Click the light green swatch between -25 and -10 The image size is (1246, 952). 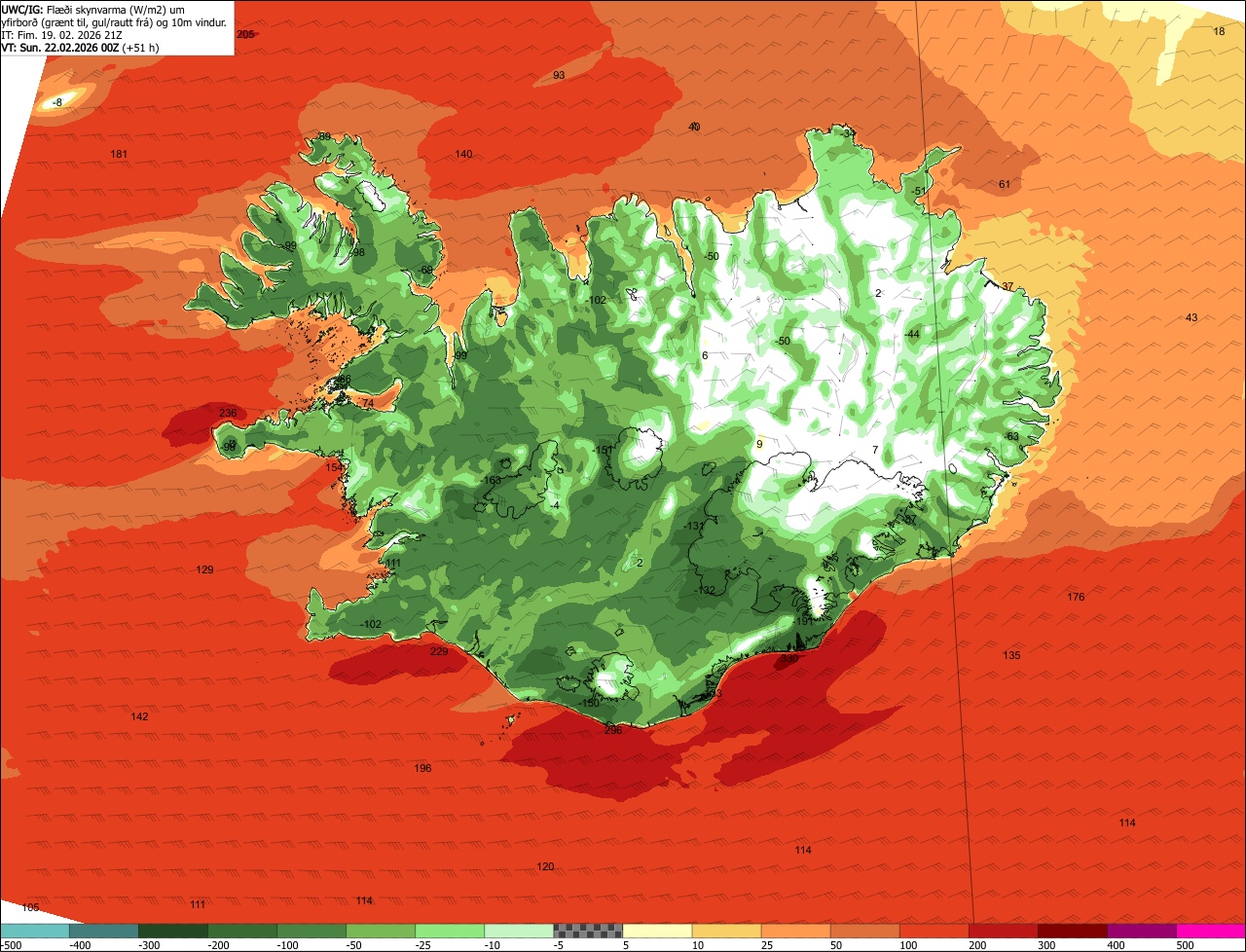coord(449,931)
